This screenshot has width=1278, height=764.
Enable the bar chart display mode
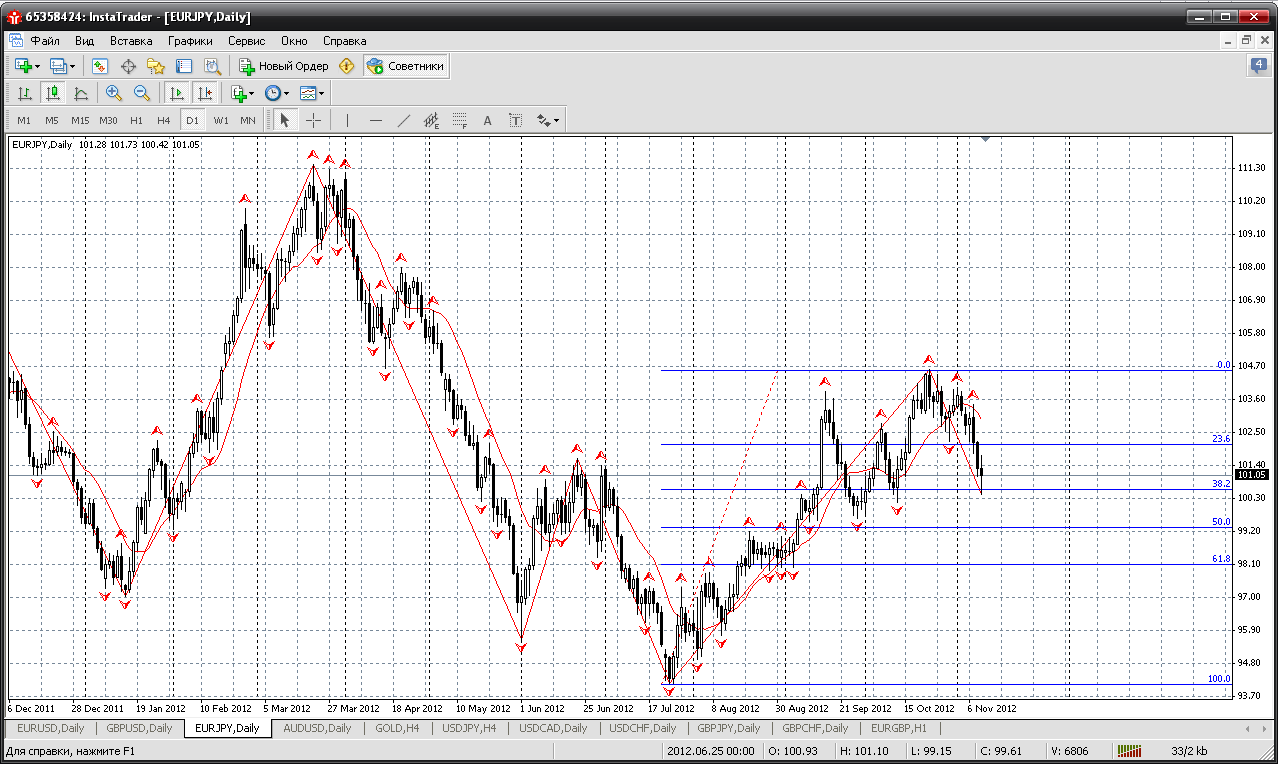coord(25,93)
